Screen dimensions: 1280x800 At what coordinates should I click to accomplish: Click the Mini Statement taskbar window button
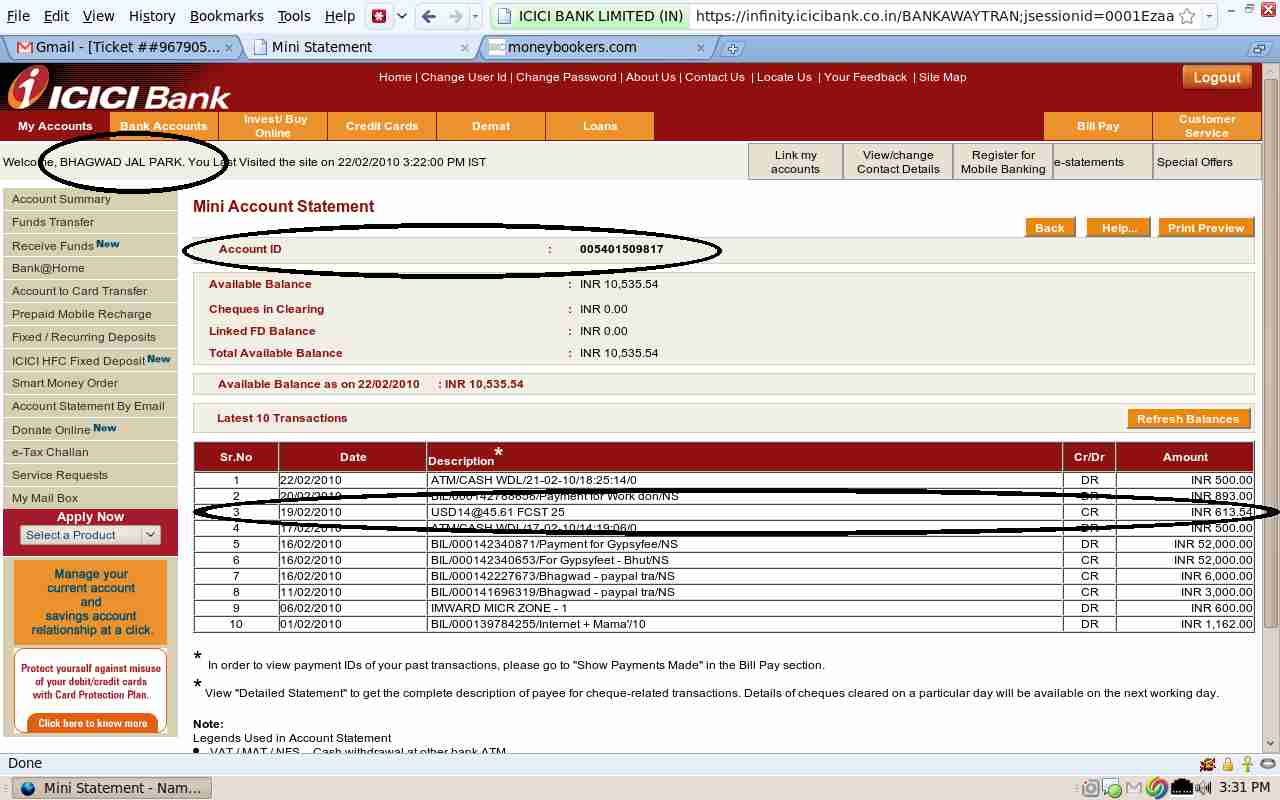click(x=112, y=788)
